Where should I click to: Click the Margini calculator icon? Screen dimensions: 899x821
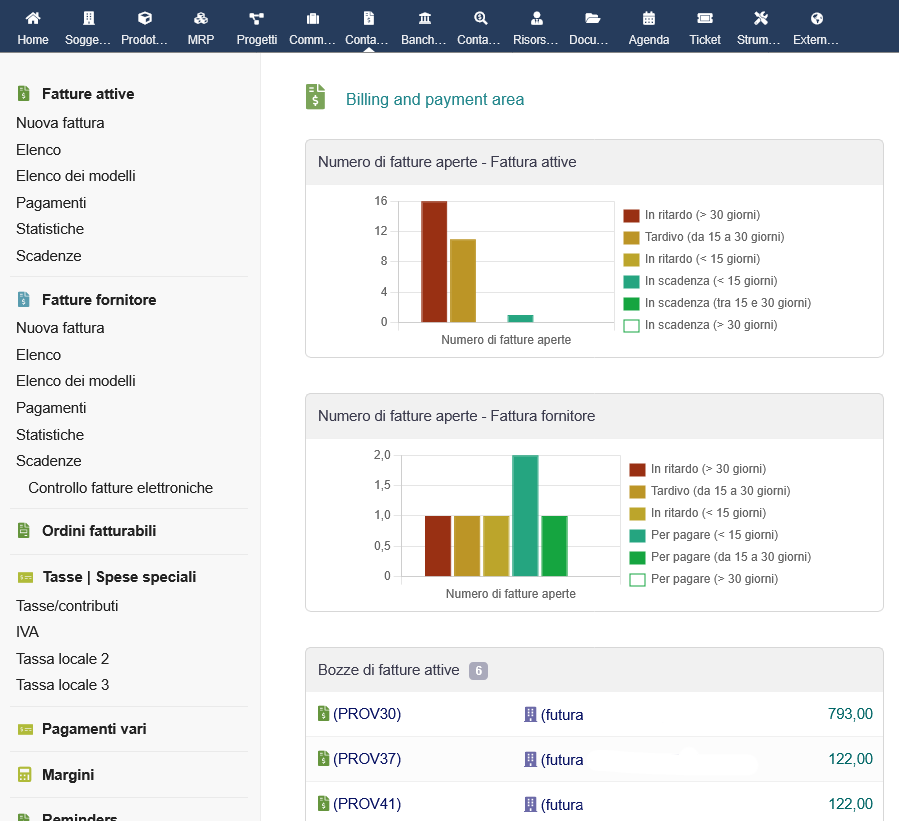(x=25, y=775)
